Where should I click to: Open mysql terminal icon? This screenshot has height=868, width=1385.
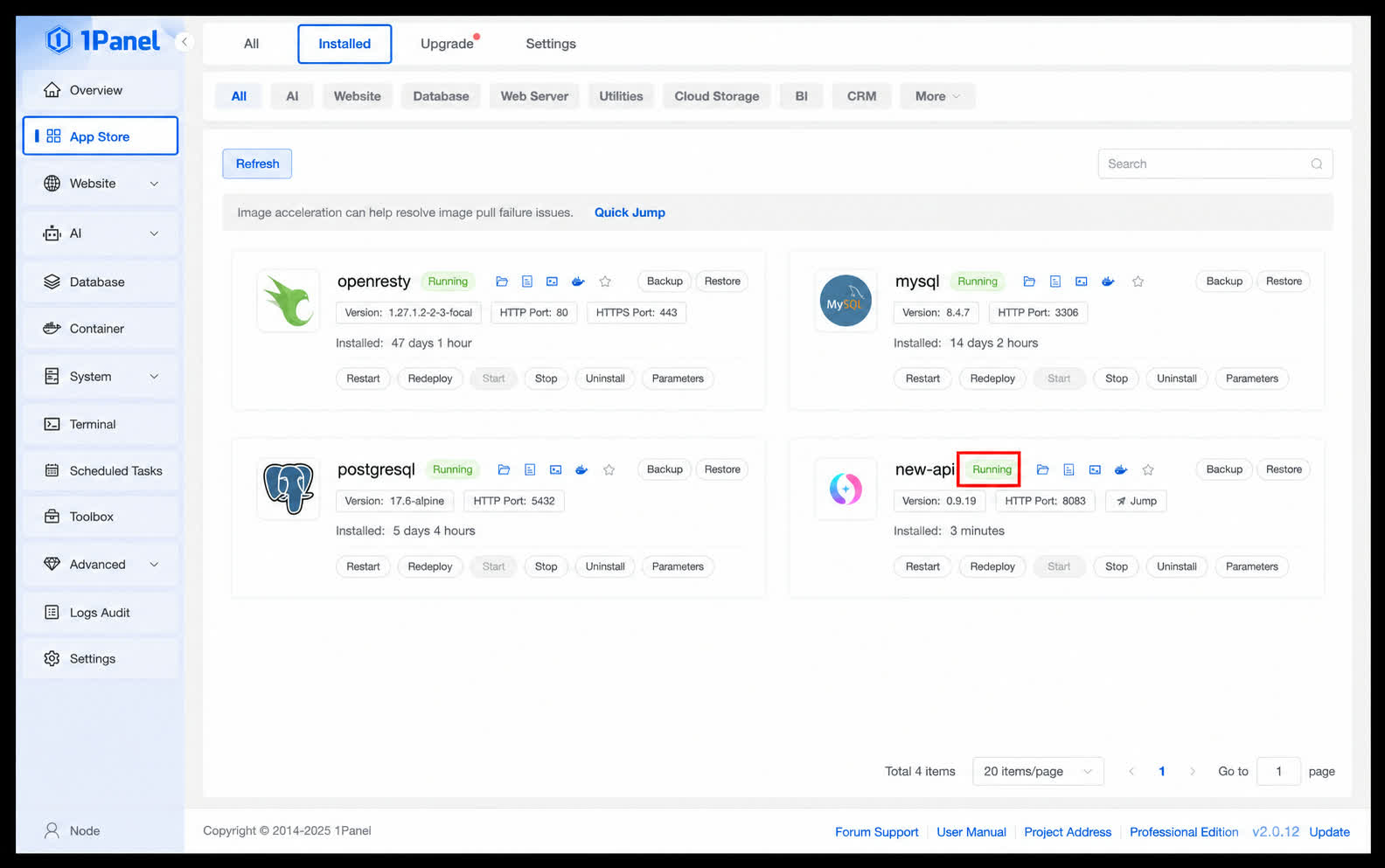(1082, 281)
